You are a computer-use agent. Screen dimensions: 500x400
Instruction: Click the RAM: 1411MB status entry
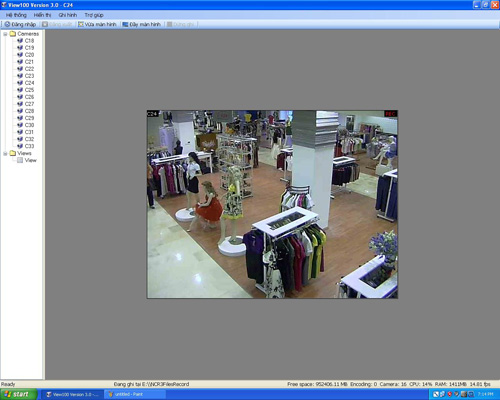(451, 384)
